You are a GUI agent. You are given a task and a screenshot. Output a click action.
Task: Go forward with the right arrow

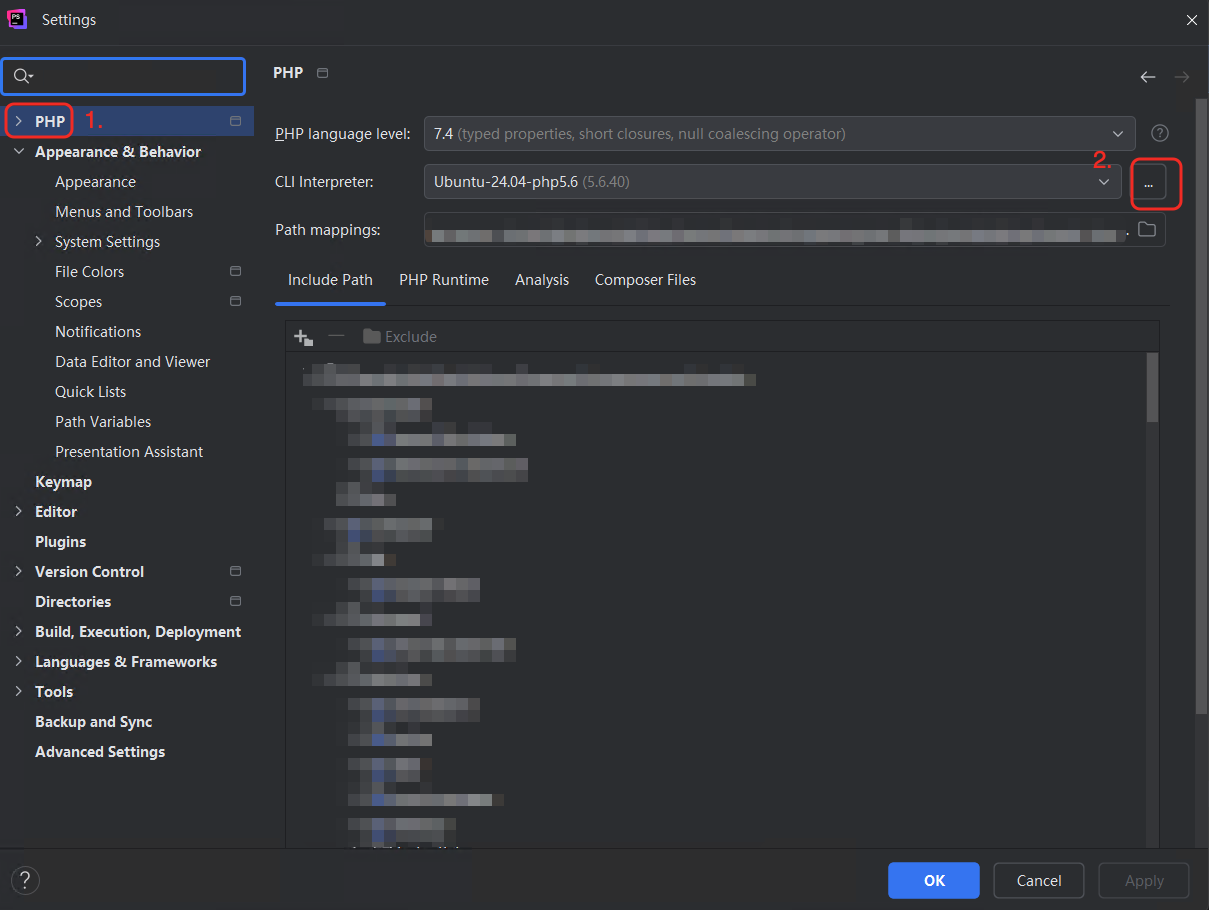point(1181,77)
